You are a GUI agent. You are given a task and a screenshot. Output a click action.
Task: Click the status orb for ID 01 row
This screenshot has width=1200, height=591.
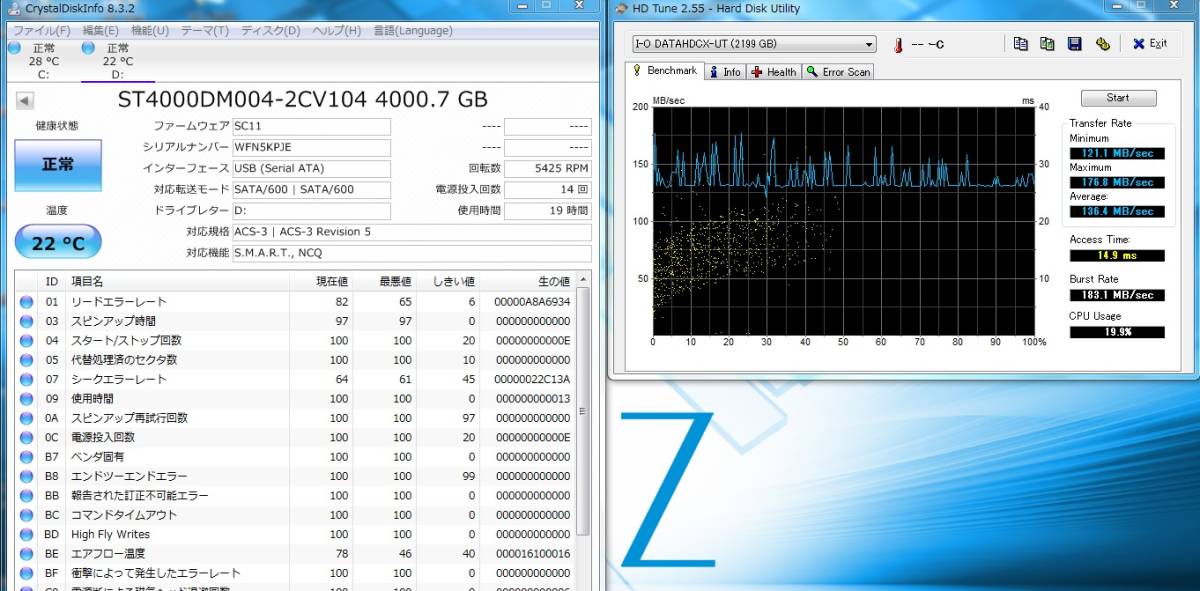click(27, 302)
